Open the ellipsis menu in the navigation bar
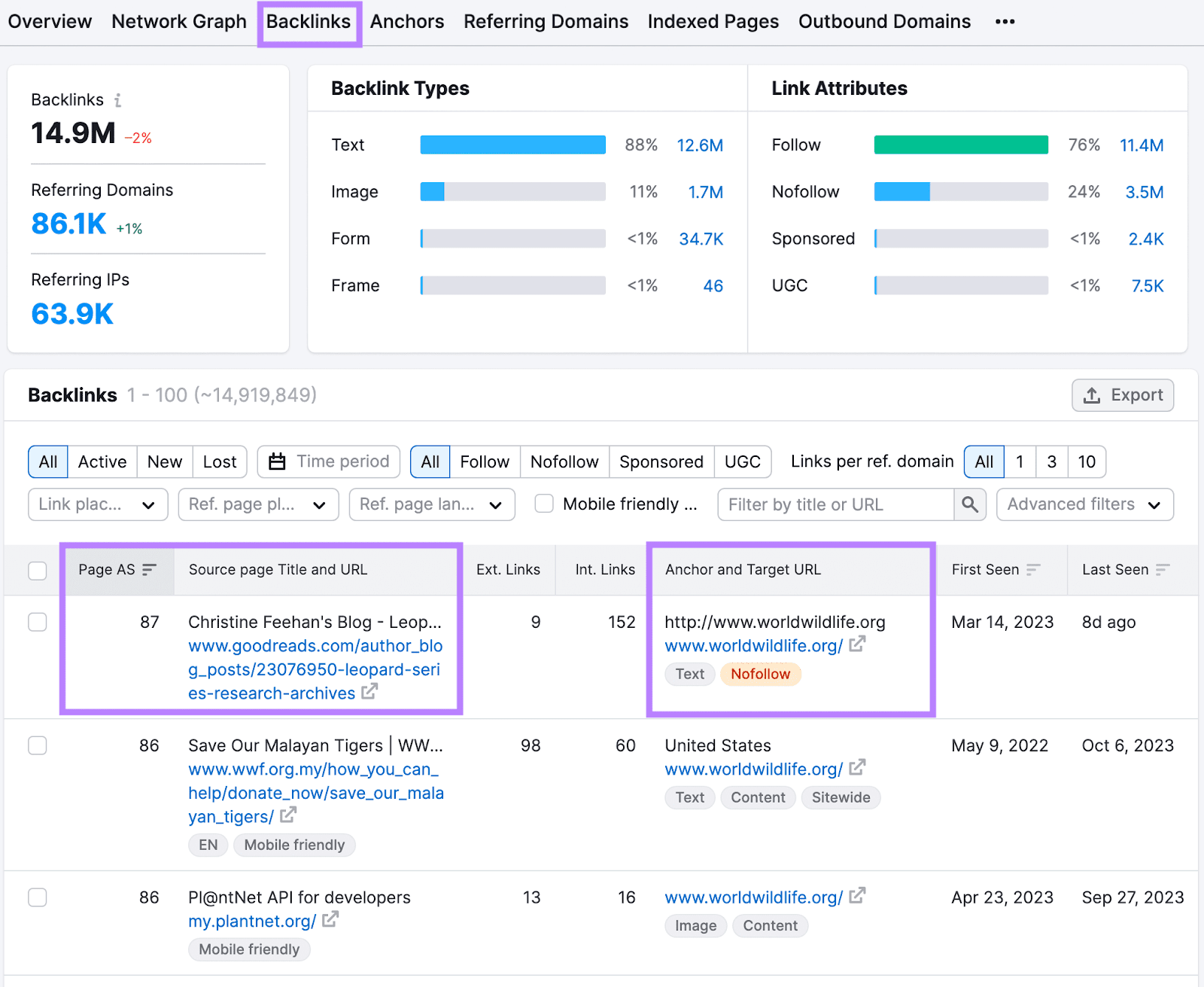This screenshot has width=1204, height=987. 1005,22
